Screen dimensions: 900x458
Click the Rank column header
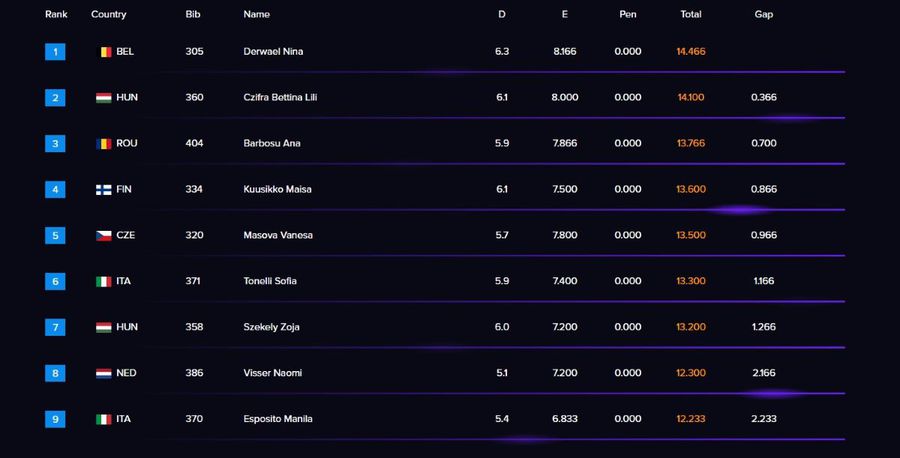coord(56,15)
